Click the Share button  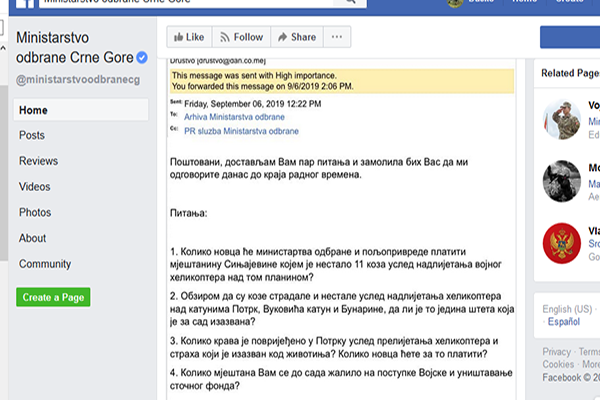[x=296, y=37]
